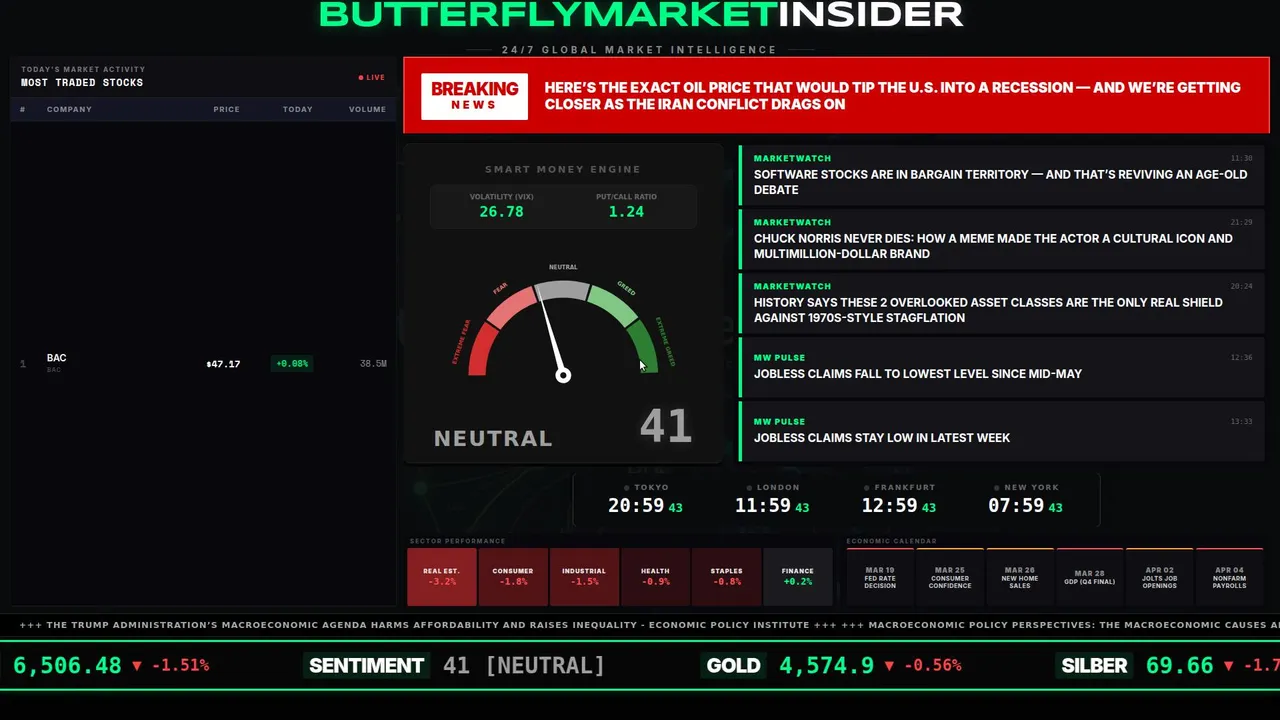
Task: Open Apr 02 JOLTS Job Openings event
Action: click(1160, 577)
